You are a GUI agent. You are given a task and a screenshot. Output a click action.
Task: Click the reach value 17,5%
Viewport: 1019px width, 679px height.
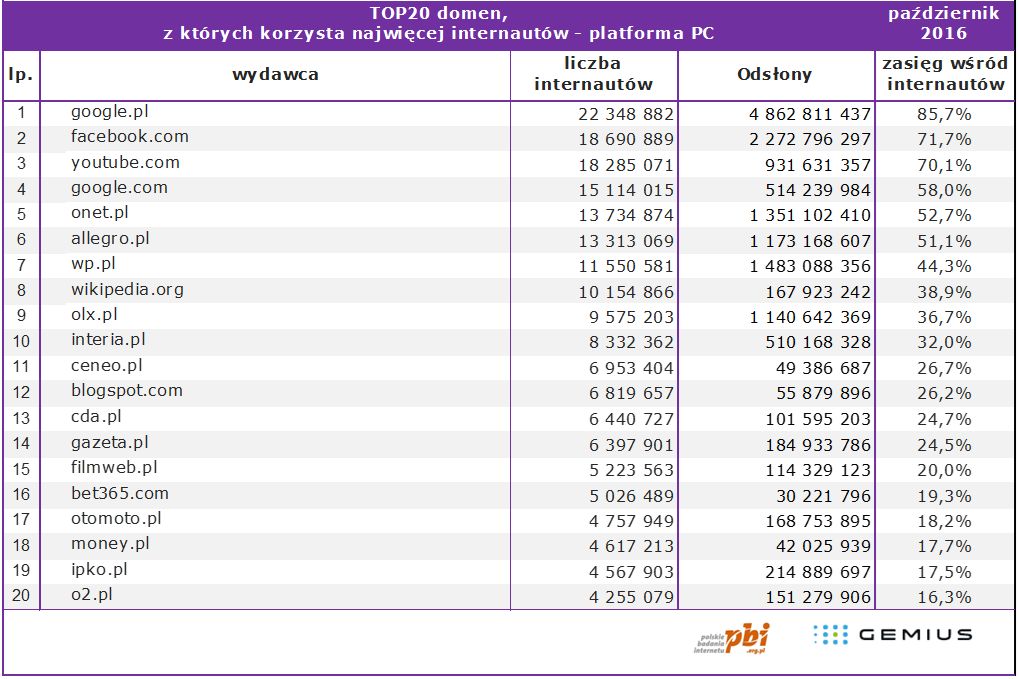944,572
